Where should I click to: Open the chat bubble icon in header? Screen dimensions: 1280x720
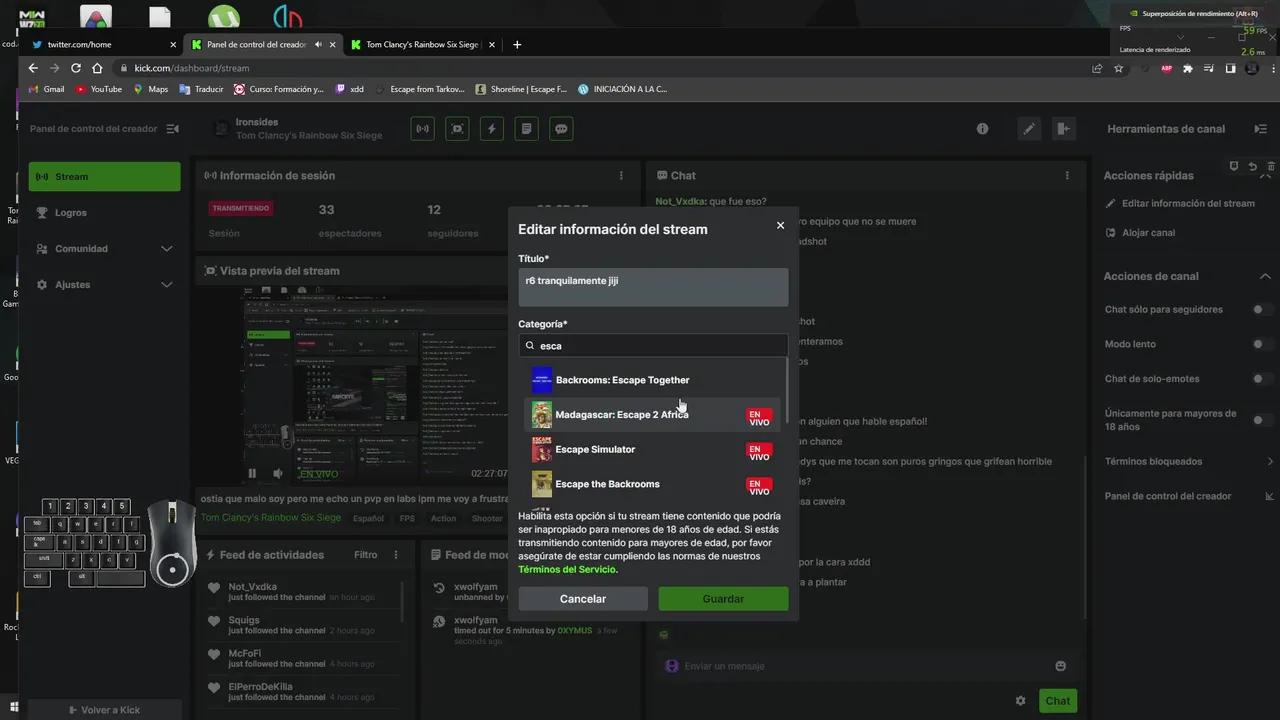(x=561, y=129)
